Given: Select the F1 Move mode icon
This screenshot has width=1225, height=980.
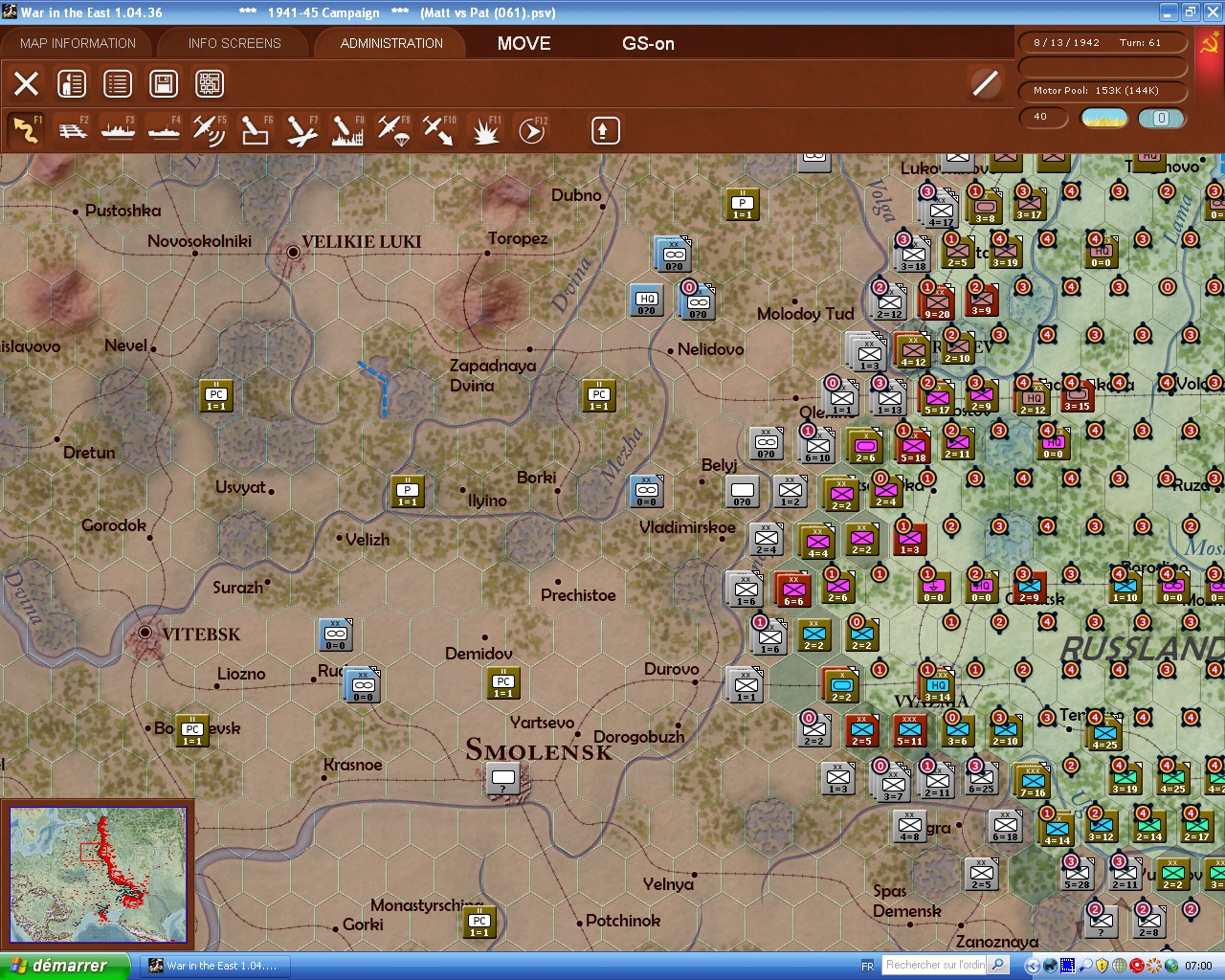Looking at the screenshot, I should pyautogui.click(x=27, y=129).
